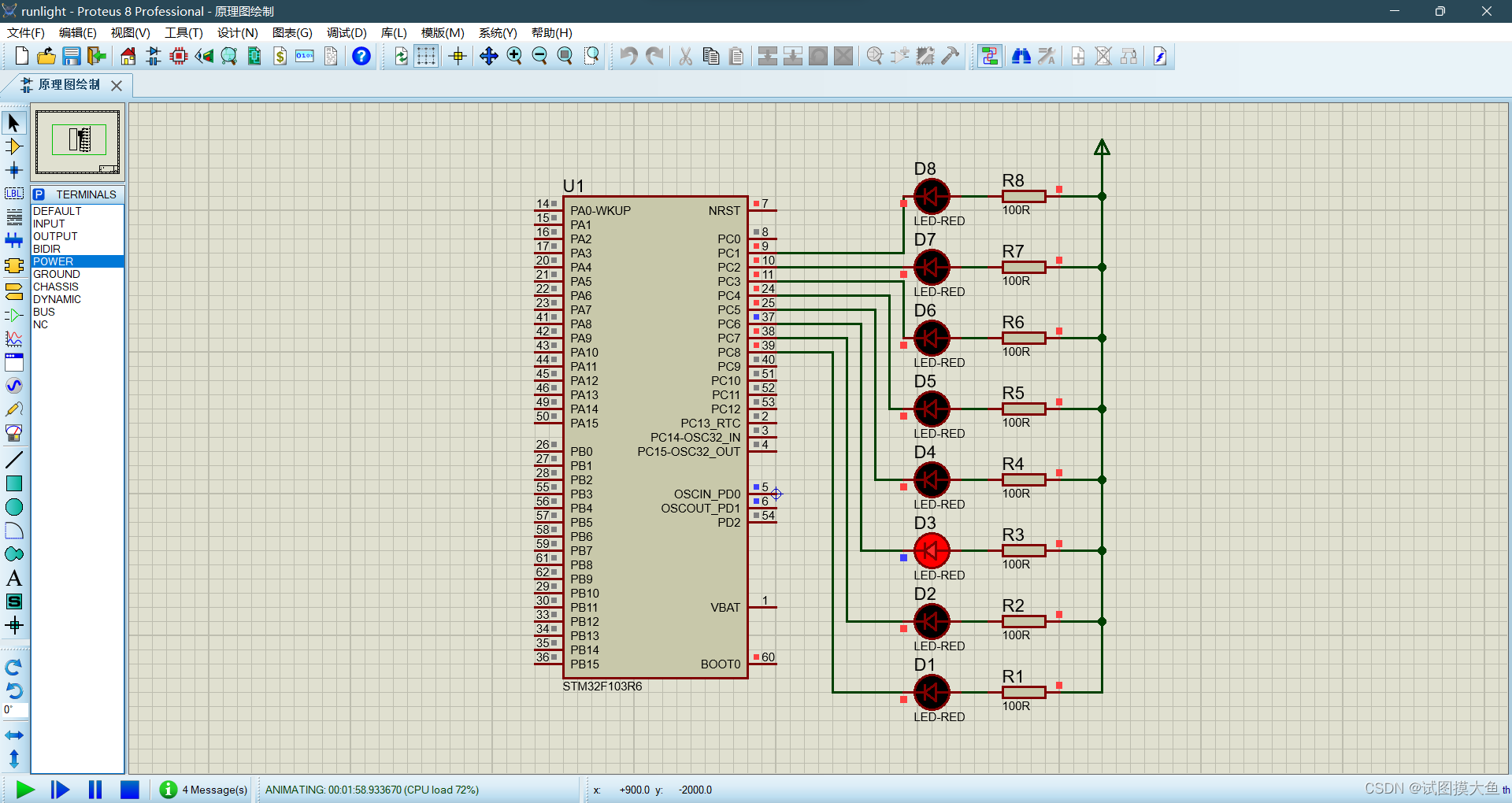
Task: Toggle the grid display
Action: point(425,56)
